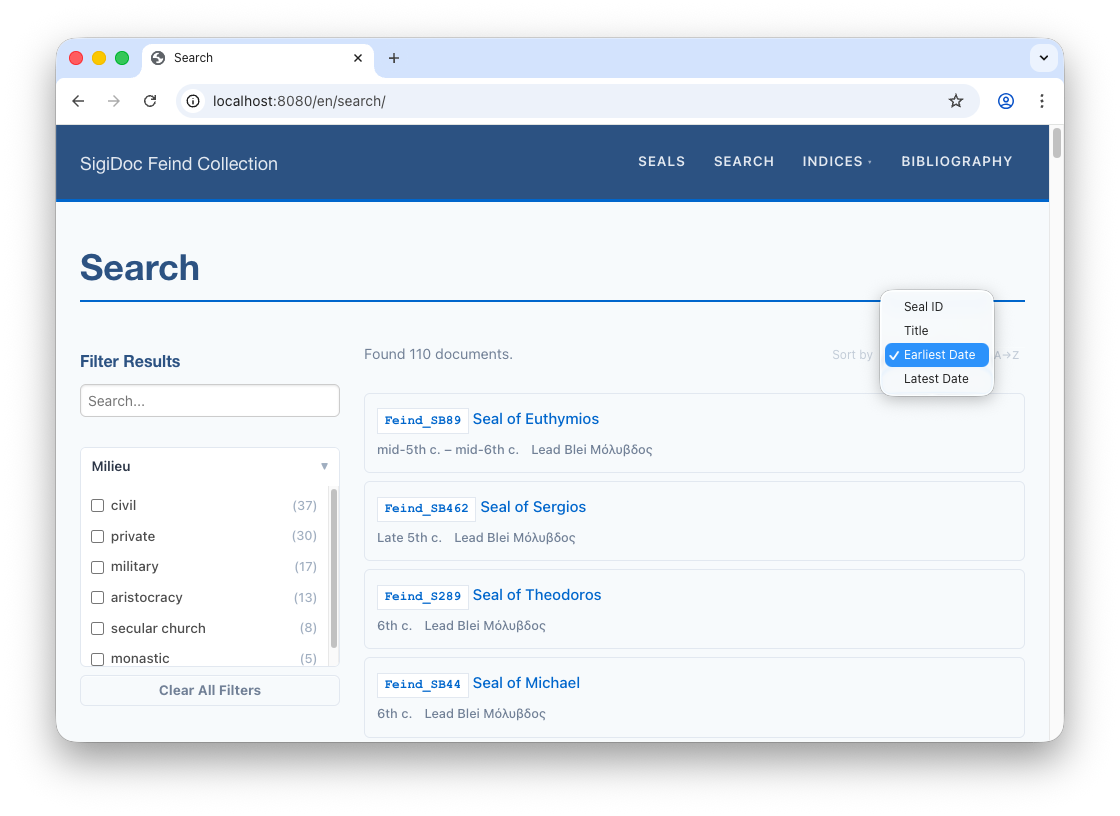View site information icon in address bar
Viewport: 1120px width, 816px height.
pyautogui.click(x=194, y=101)
